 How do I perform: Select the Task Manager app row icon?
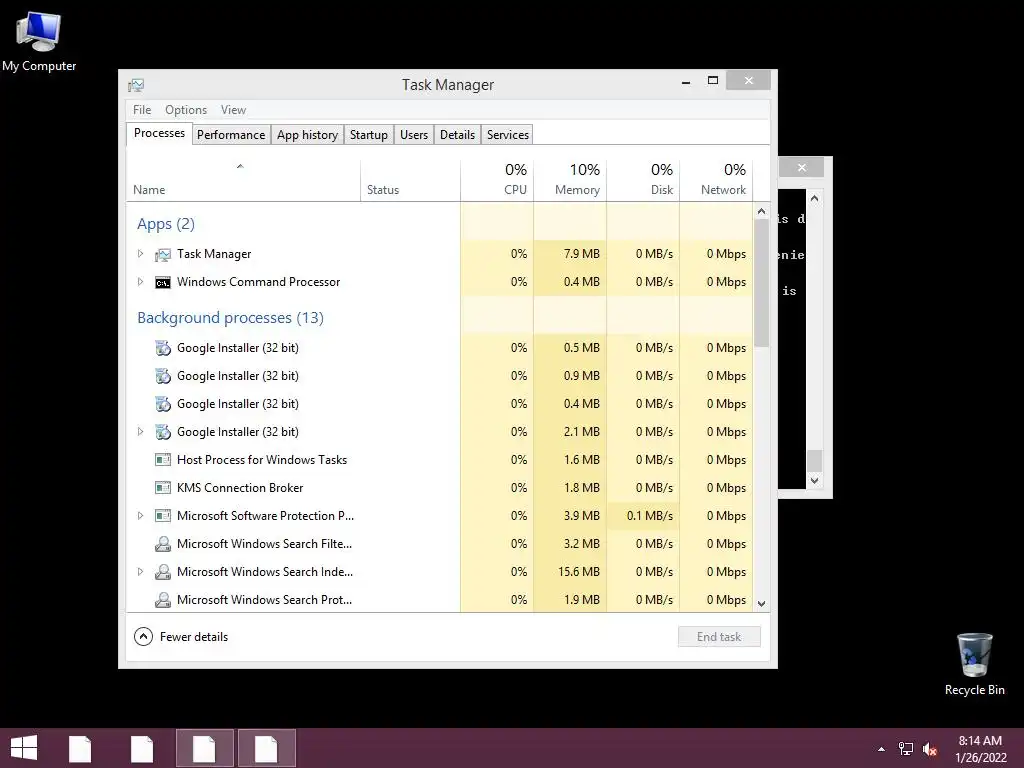pyautogui.click(x=163, y=255)
